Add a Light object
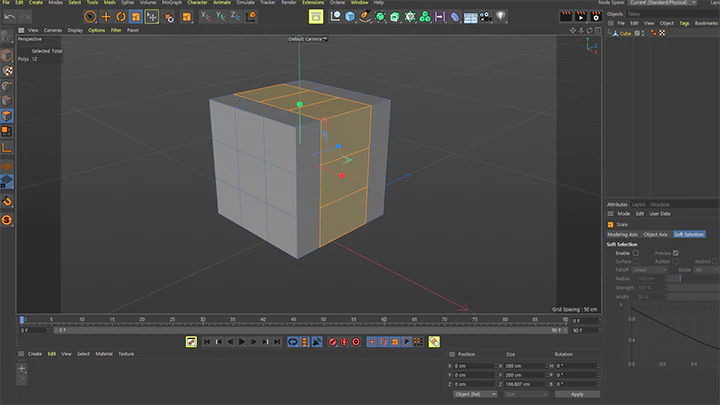 [501, 17]
